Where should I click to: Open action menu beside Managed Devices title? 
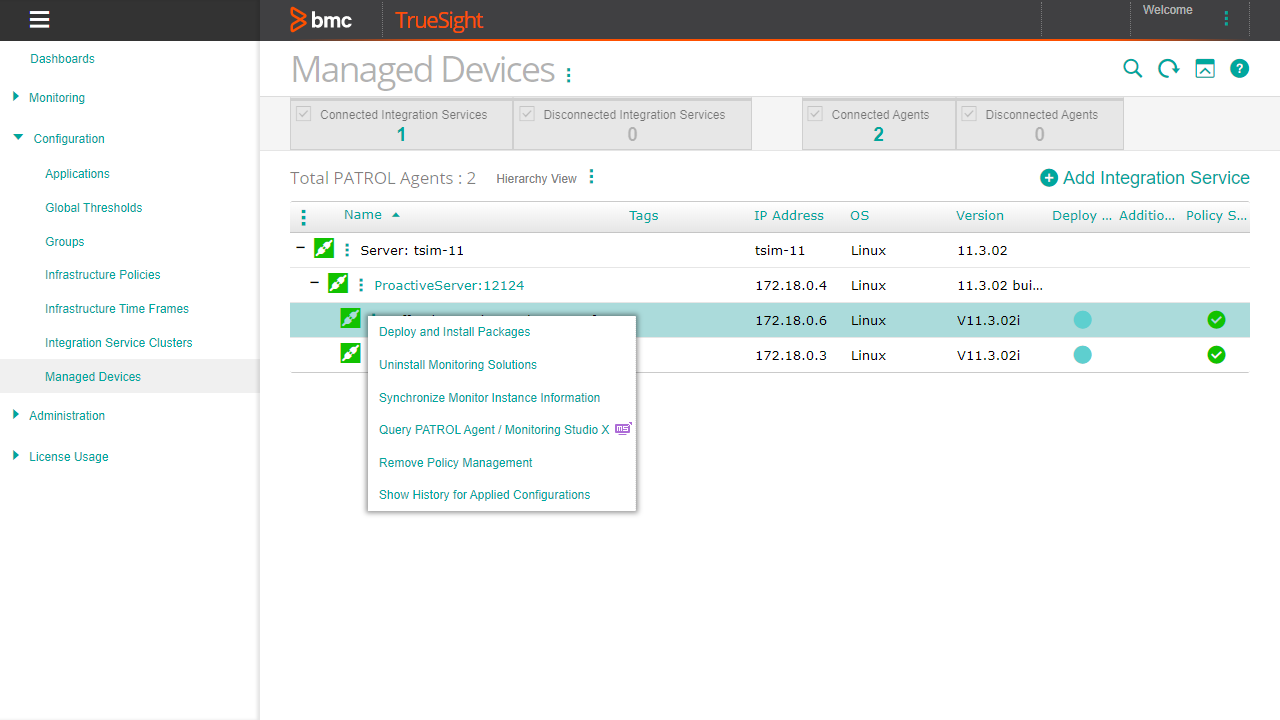click(569, 75)
